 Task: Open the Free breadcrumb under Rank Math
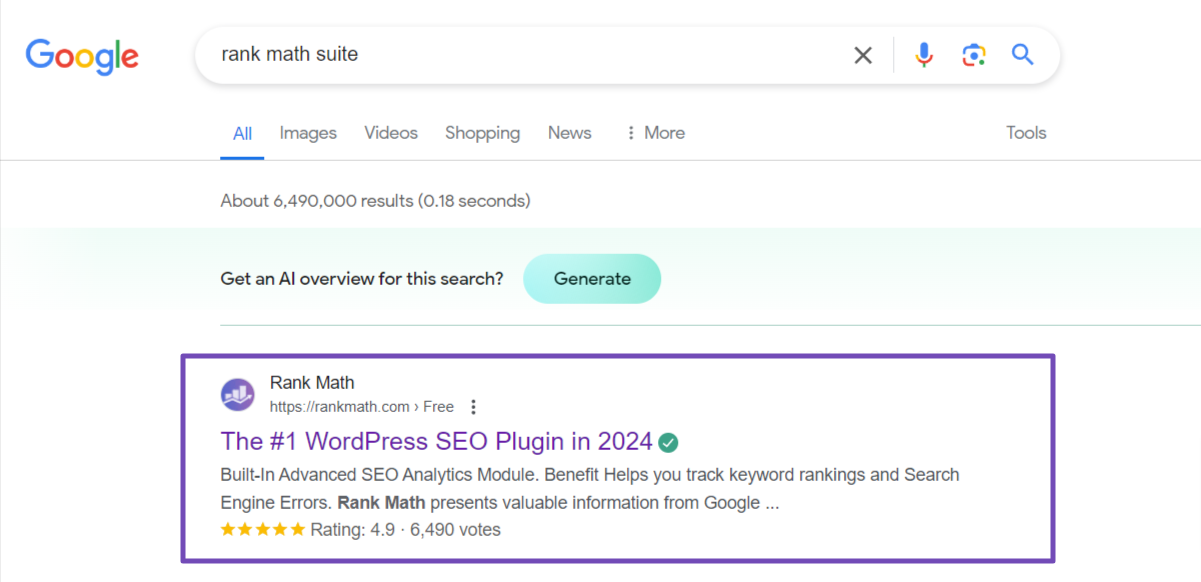pyautogui.click(x=438, y=407)
